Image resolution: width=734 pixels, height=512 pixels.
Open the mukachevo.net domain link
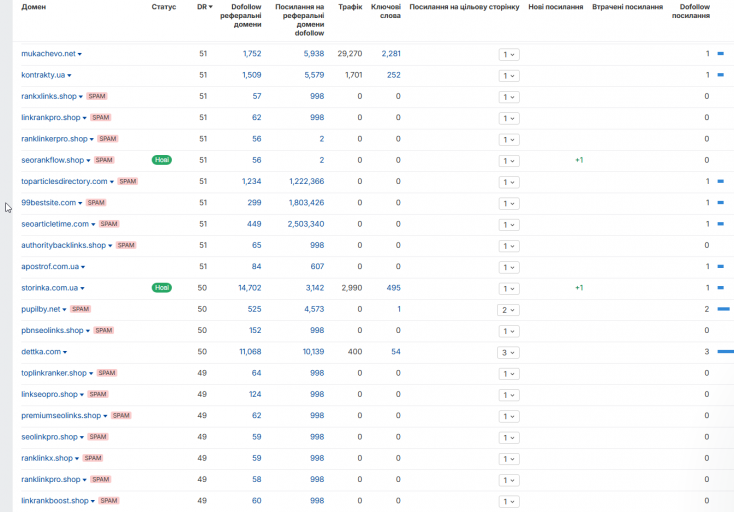click(48, 54)
